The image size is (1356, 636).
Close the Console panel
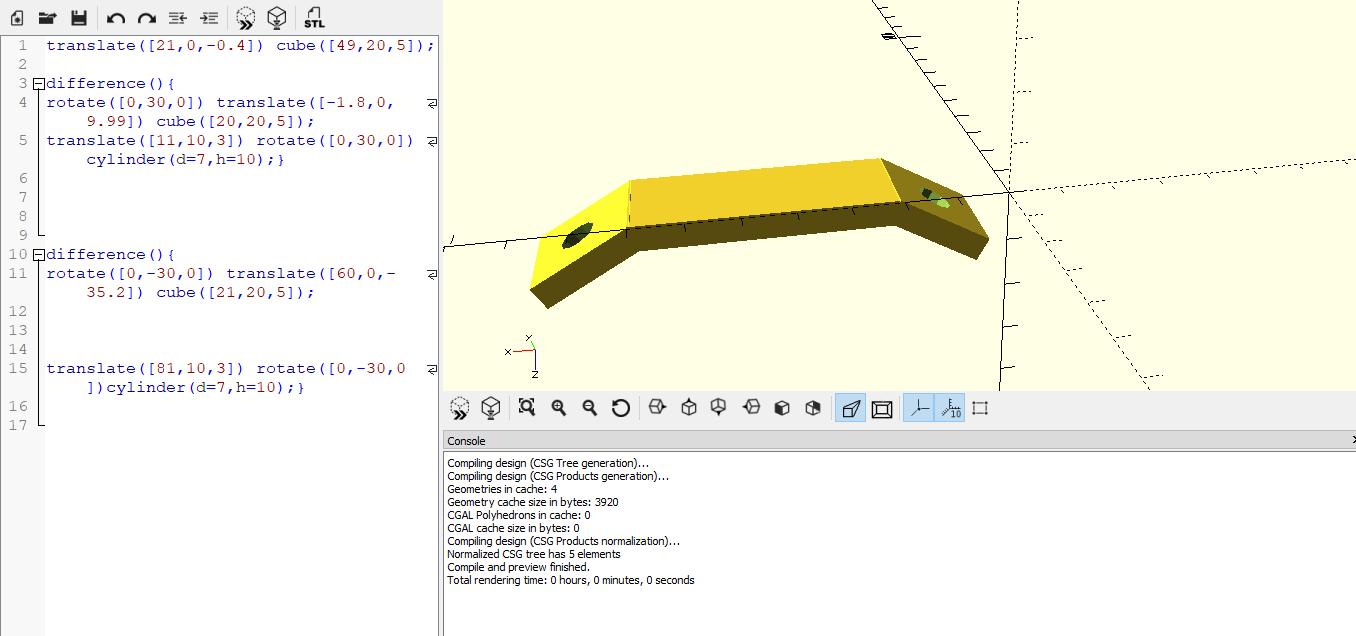click(x=1352, y=440)
